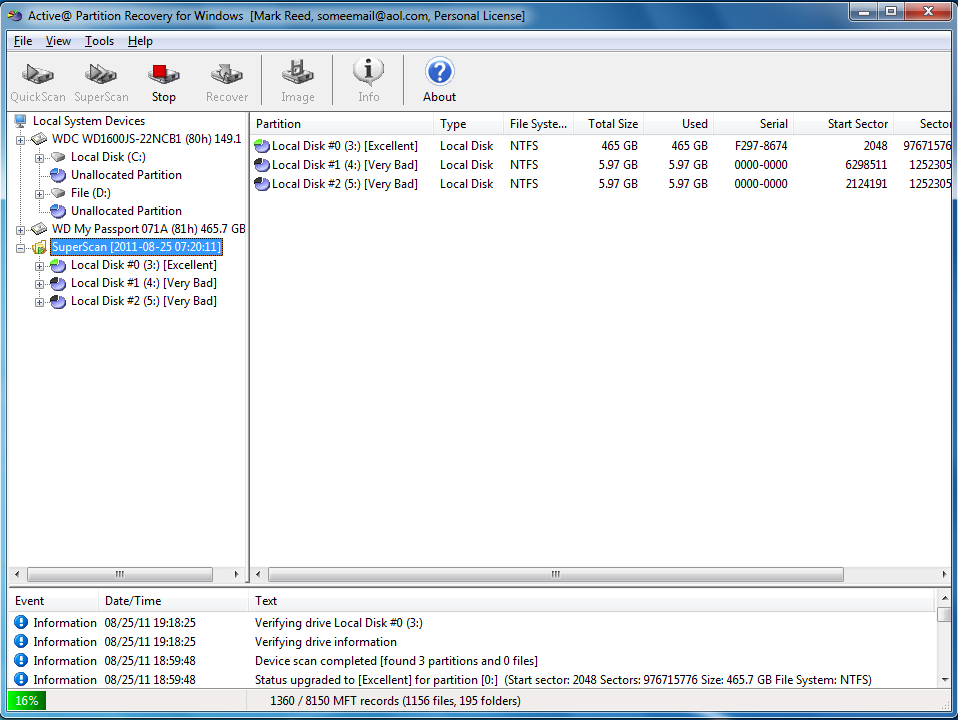
Task: Click tree icon of Local Disk #1 [Very Bad]
Action: point(58,283)
